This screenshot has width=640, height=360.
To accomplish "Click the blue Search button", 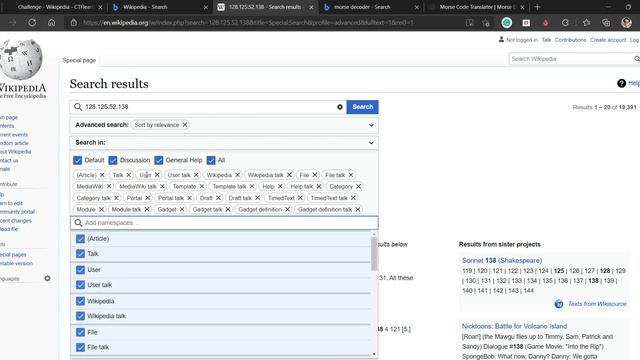I will click(362, 107).
